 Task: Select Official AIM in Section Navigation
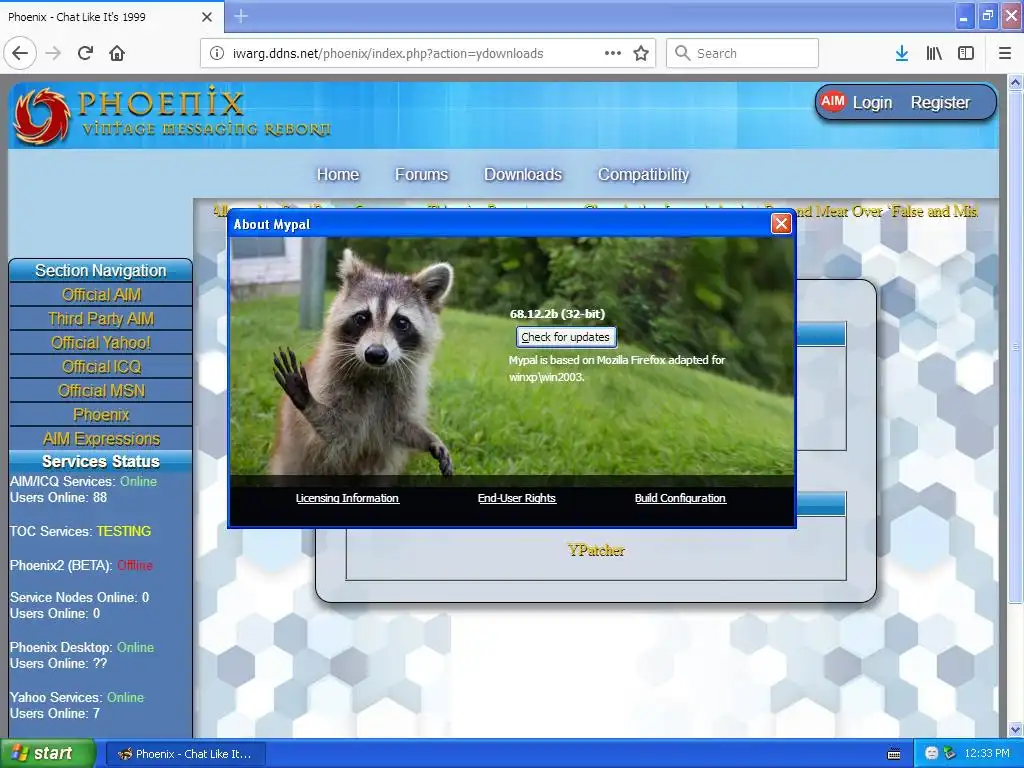tap(101, 295)
